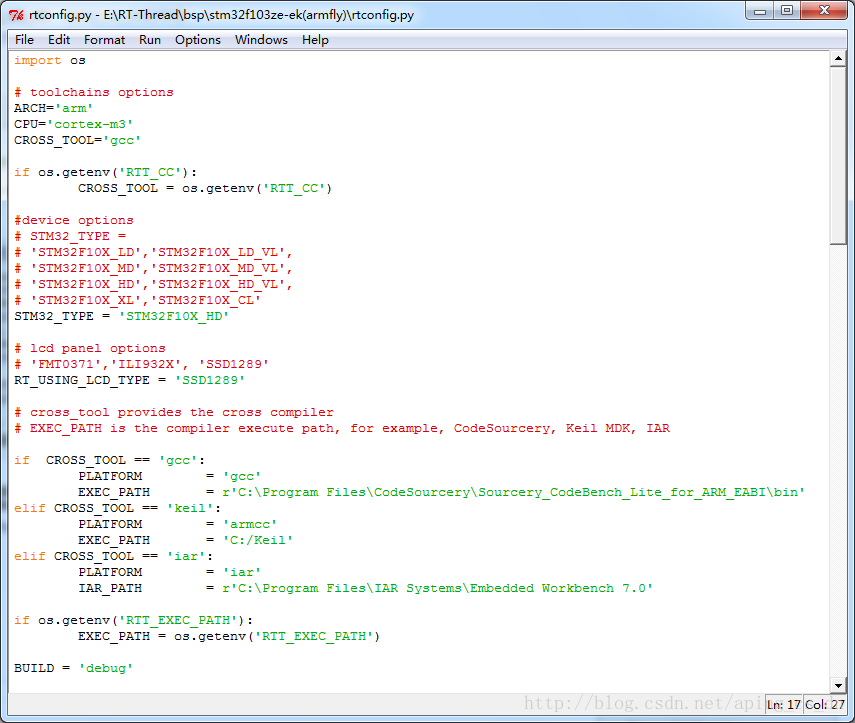855x723 pixels.
Task: Click the 'import os' line
Action: click(50, 61)
